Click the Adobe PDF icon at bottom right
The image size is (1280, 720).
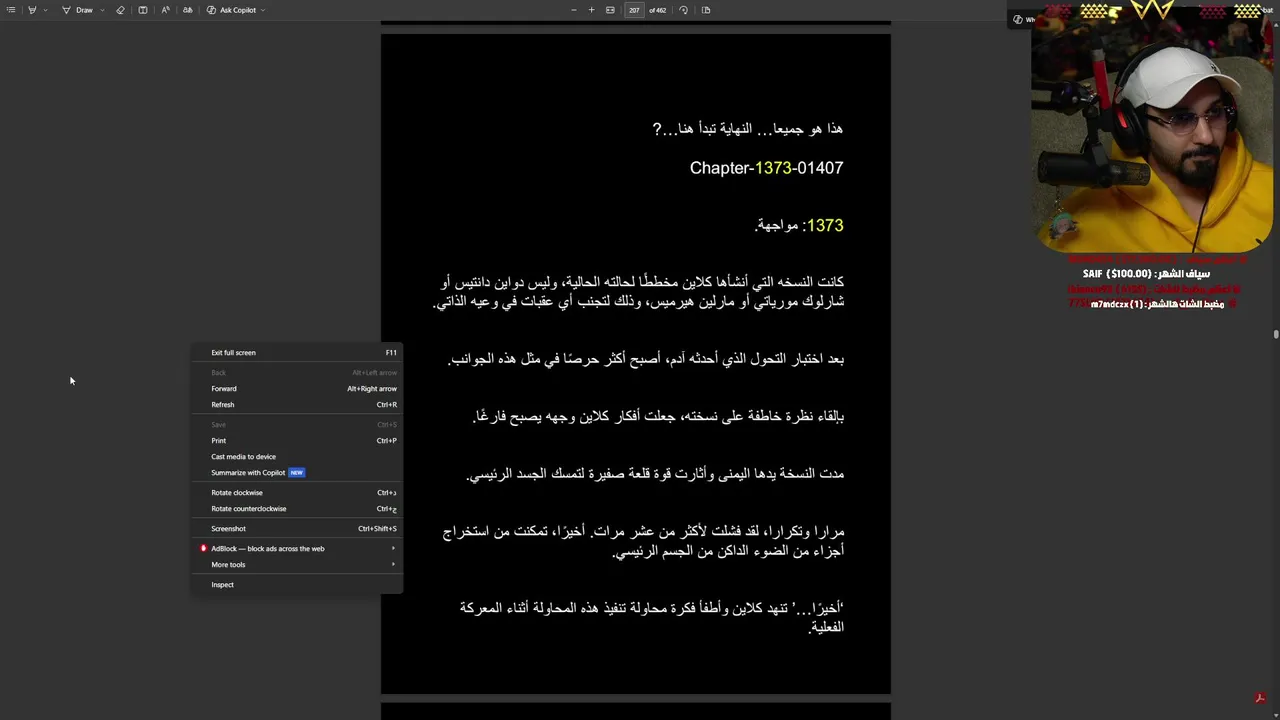1260,698
